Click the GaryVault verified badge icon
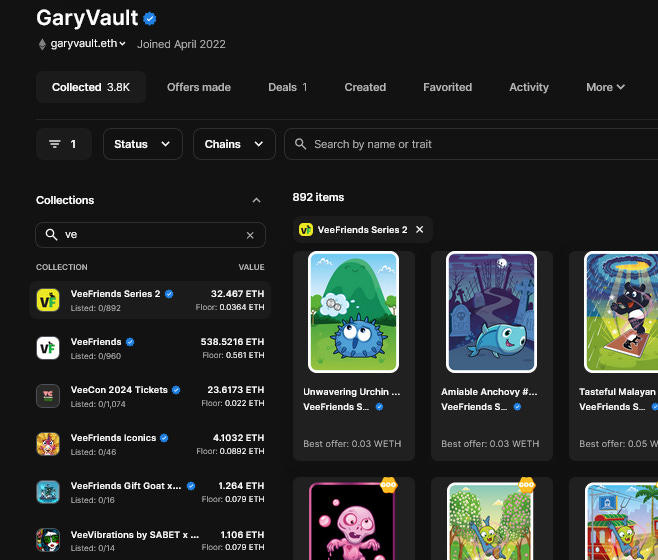The width and height of the screenshot is (658, 560). tap(149, 19)
